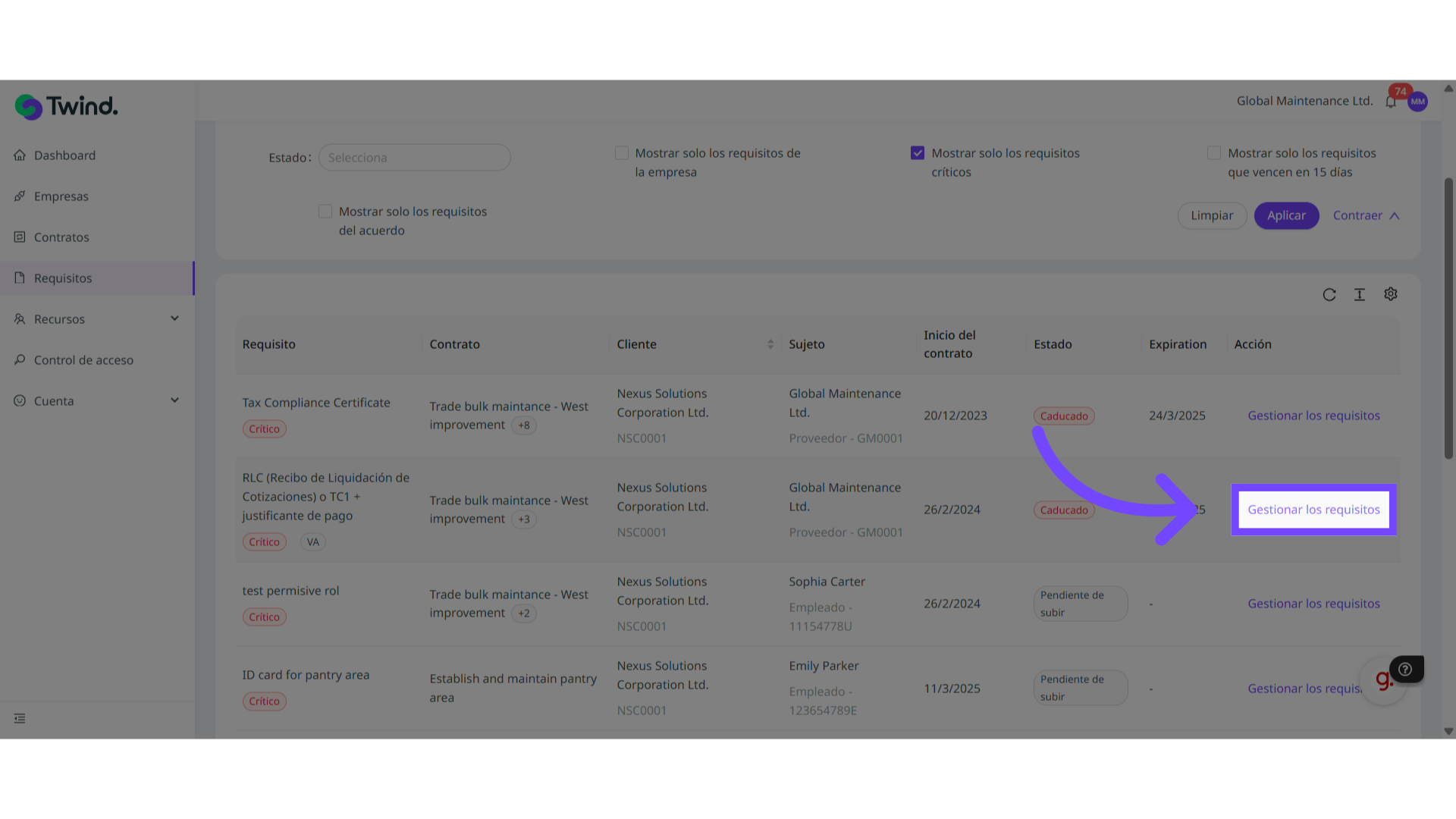
Task: Open the MM user avatar menu
Action: [1417, 102]
